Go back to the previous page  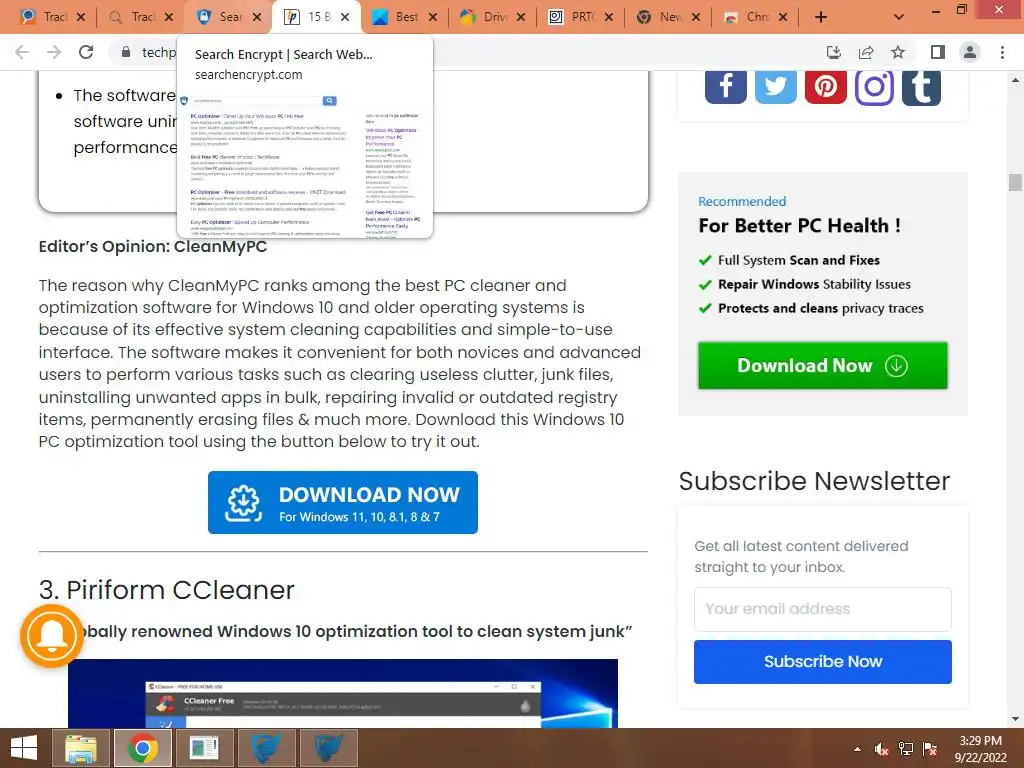tap(22, 52)
